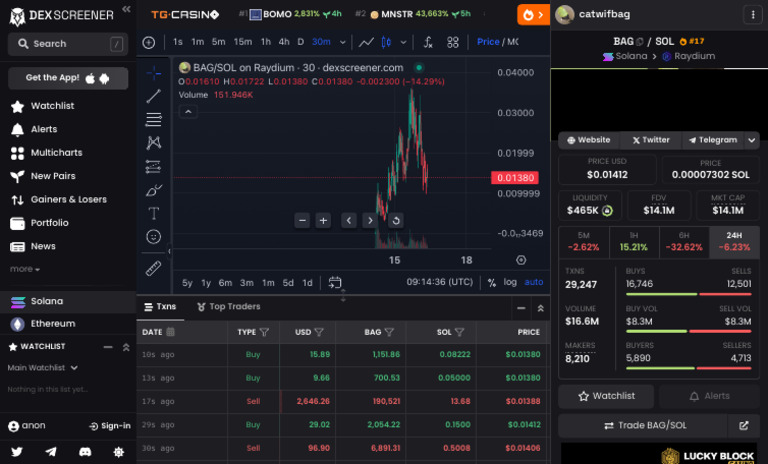The height and width of the screenshot is (464, 768).
Task: Set chart interval to 4h
Action: [284, 42]
